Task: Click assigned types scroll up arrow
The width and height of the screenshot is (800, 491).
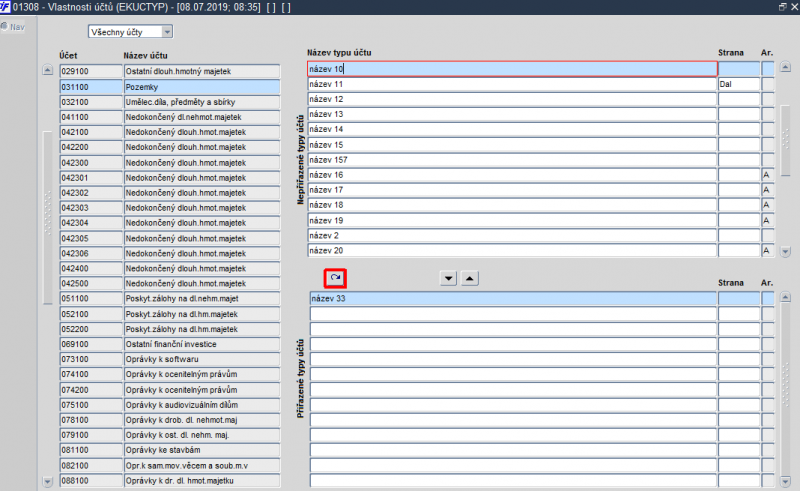Action: [786, 297]
